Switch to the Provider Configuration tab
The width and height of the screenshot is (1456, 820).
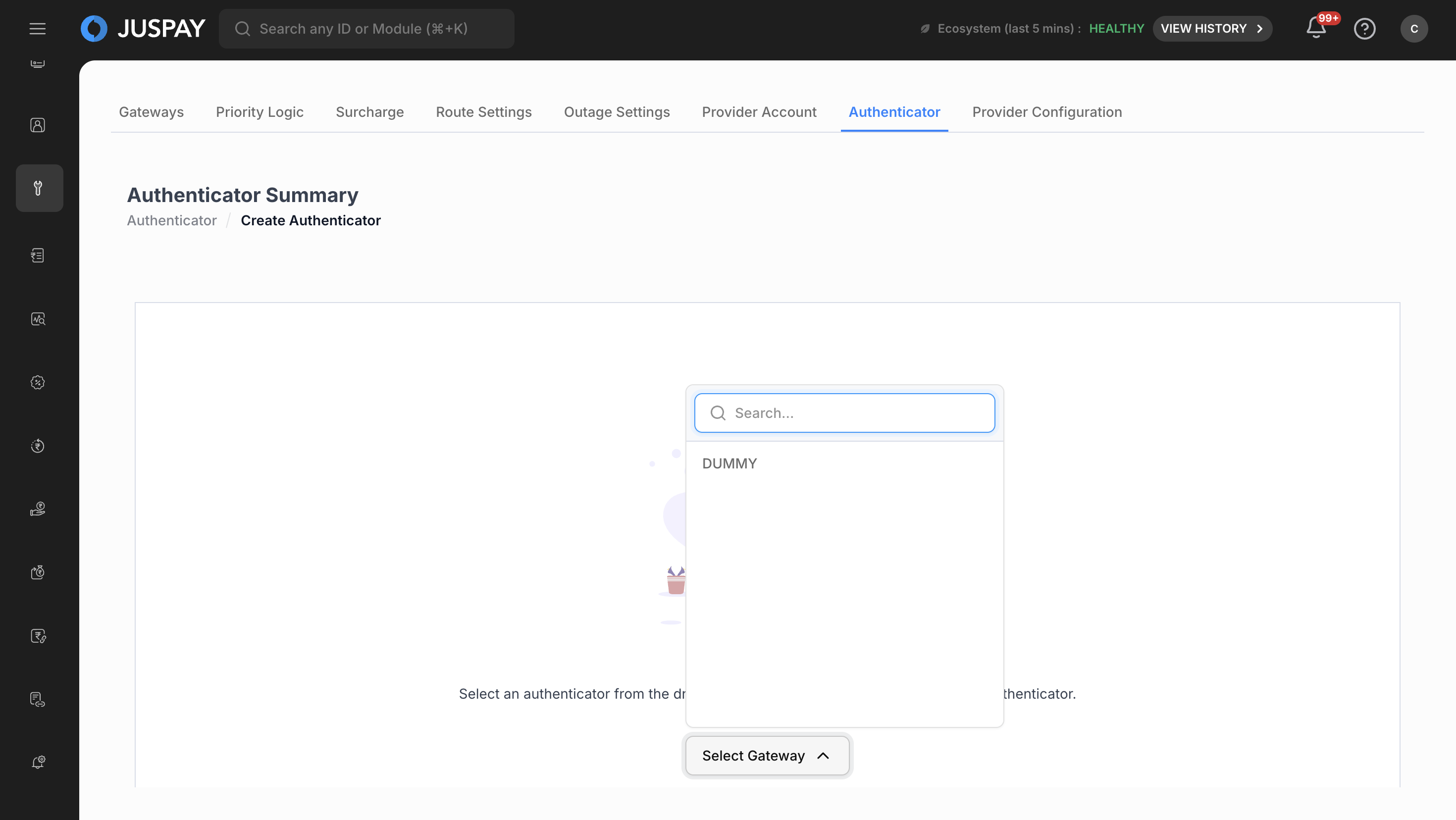1047,112
